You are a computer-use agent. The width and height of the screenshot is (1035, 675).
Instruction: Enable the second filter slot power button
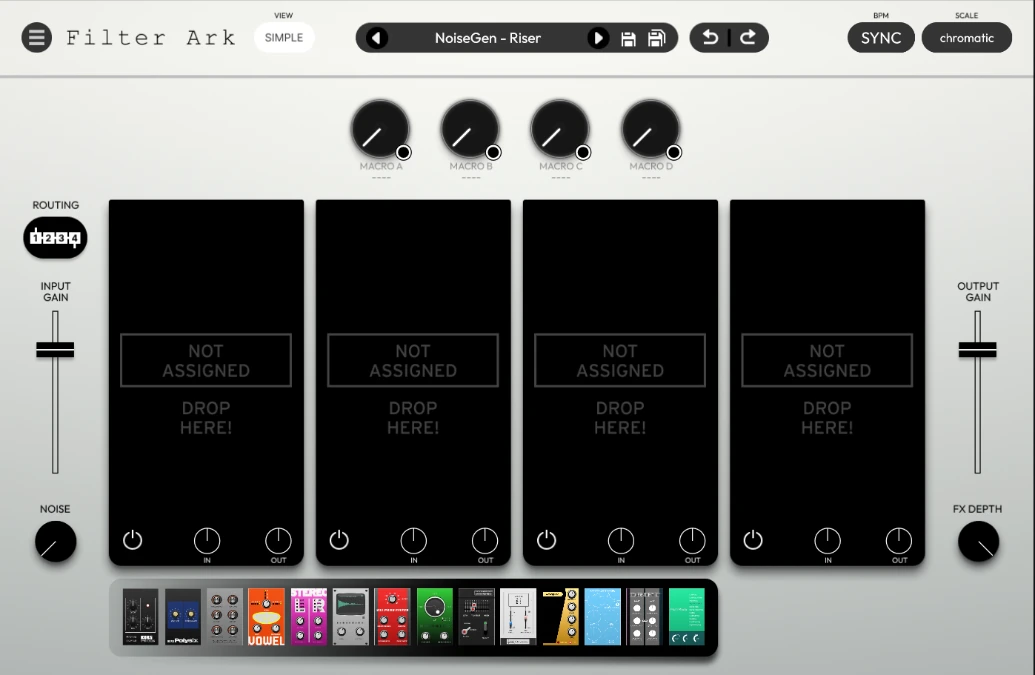coord(340,541)
